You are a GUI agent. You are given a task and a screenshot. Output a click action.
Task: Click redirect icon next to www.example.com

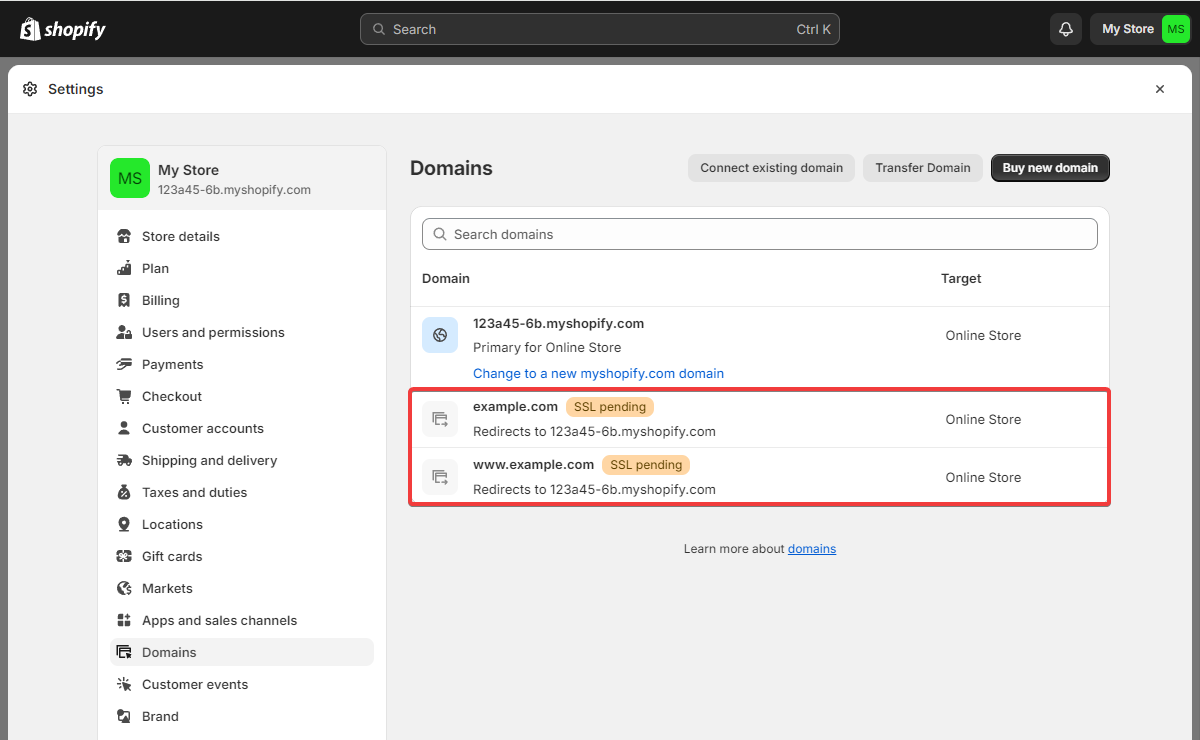[x=440, y=477]
